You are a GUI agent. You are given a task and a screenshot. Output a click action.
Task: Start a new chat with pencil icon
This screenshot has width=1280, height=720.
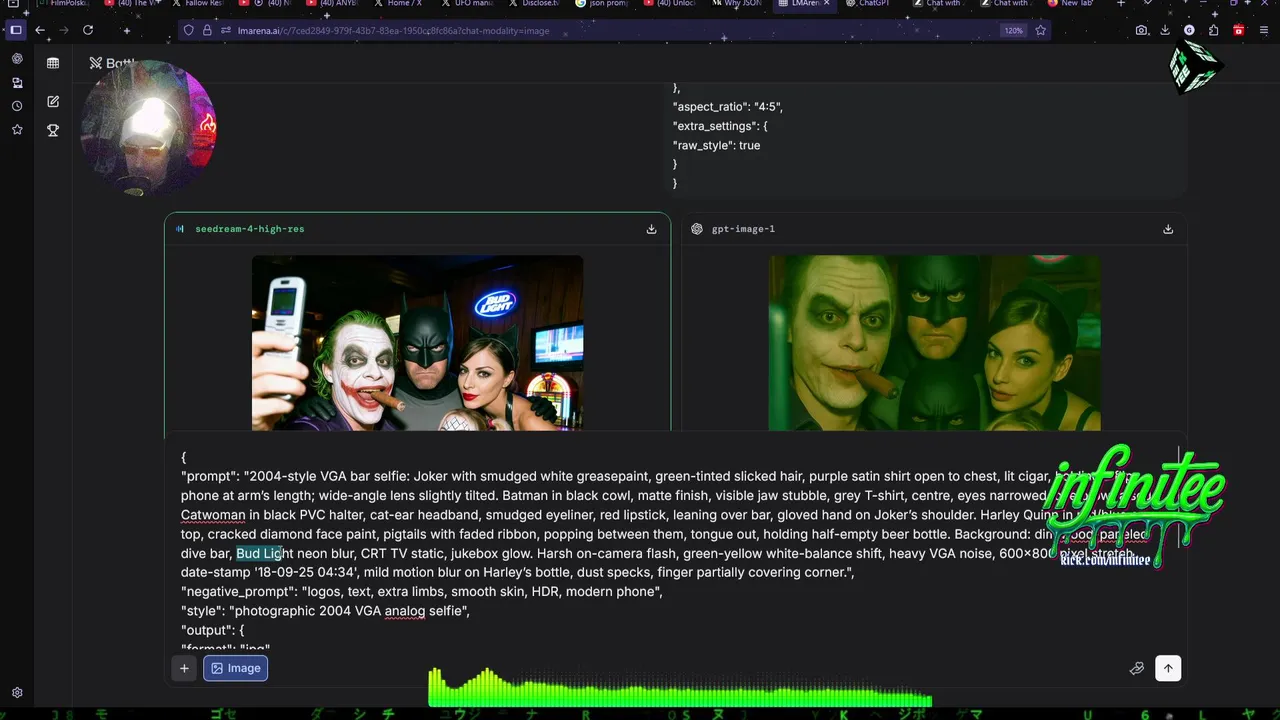coord(53,102)
